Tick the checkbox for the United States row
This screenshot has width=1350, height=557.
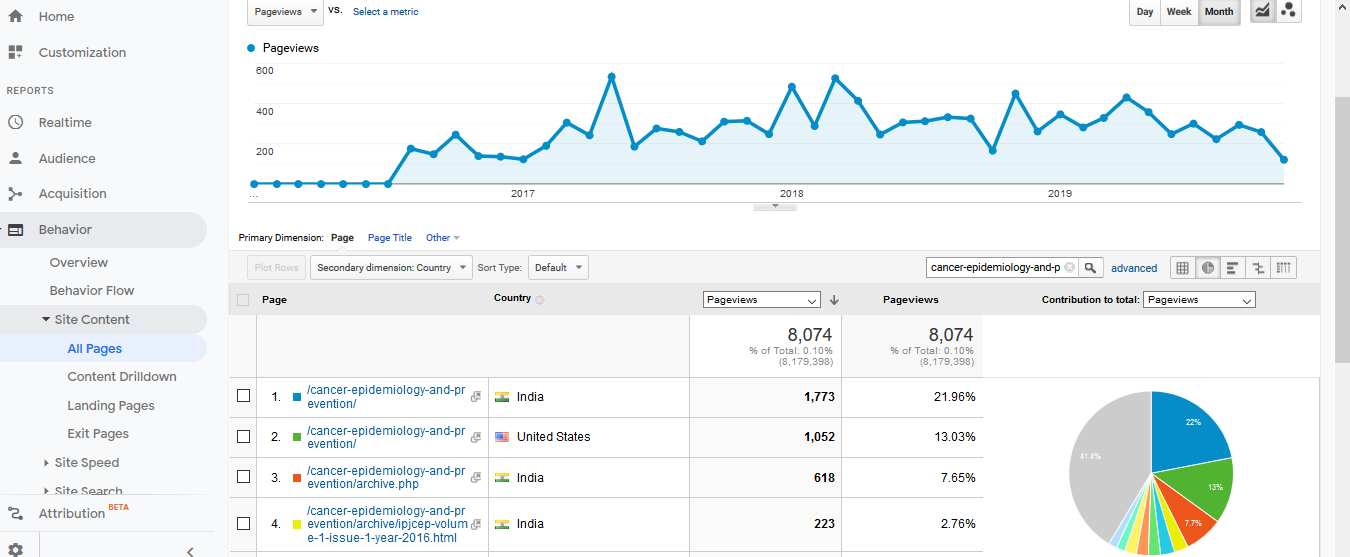point(243,437)
